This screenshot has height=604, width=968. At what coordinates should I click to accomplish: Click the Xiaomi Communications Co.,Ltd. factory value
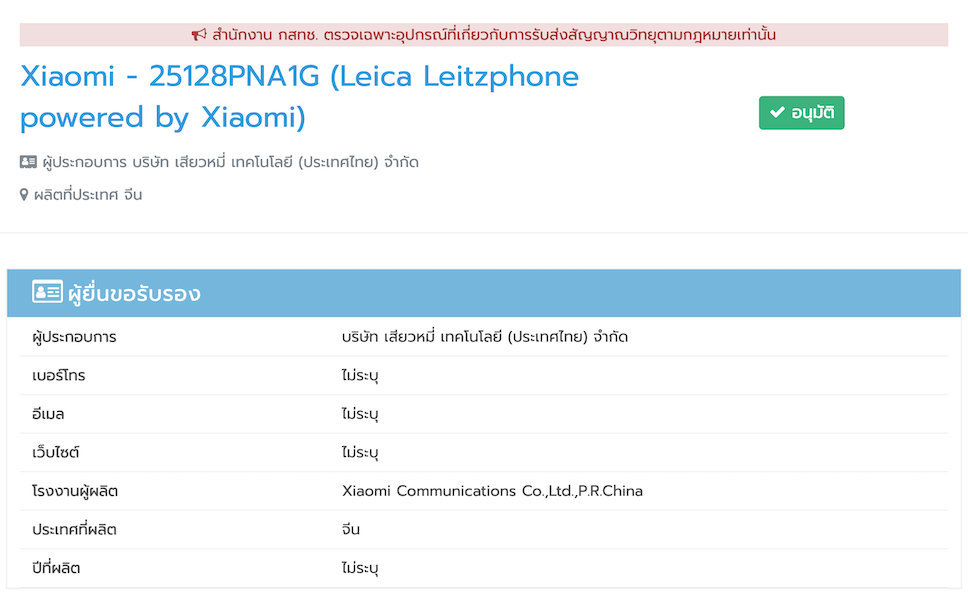[x=492, y=491]
